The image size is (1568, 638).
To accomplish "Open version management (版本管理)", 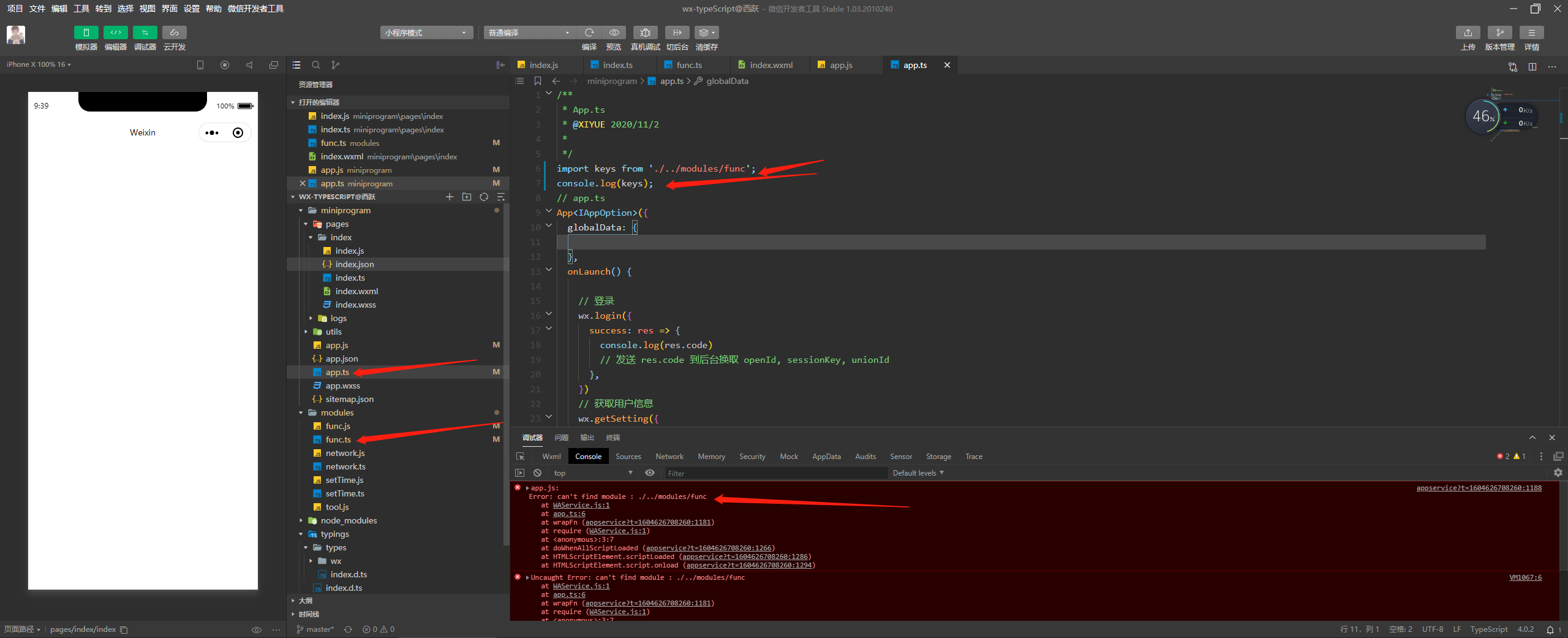I will point(1500,32).
